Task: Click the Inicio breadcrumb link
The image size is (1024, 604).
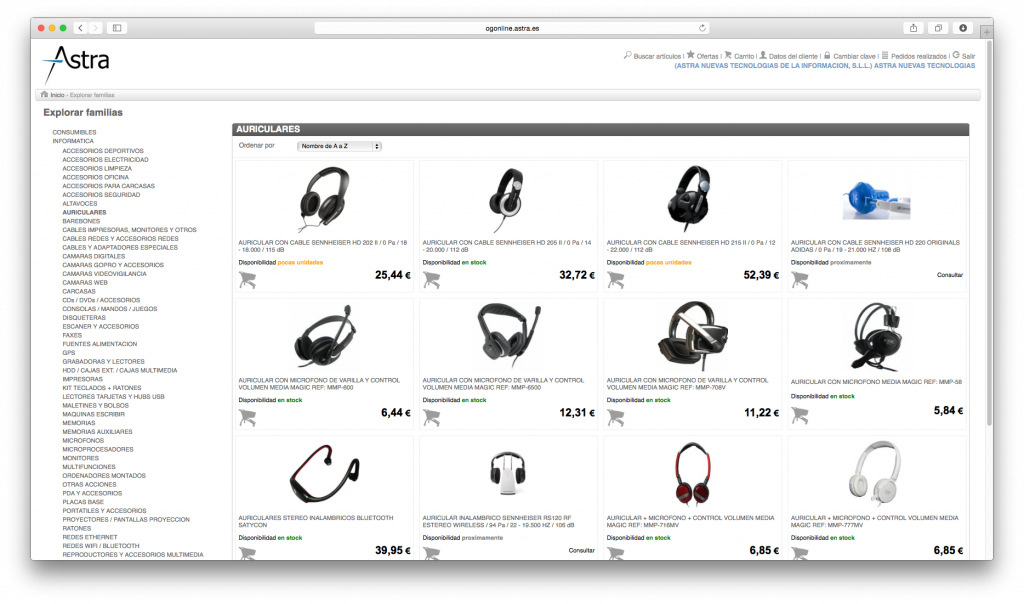Action: click(x=57, y=95)
